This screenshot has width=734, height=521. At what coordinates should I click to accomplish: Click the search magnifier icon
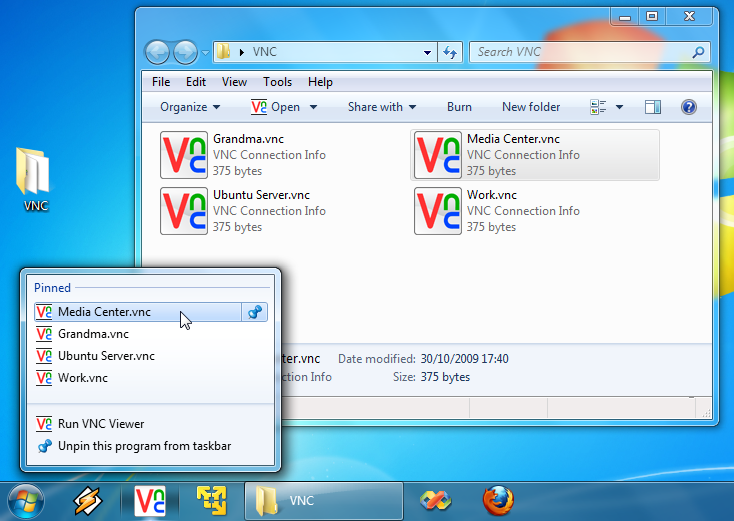tap(698, 52)
